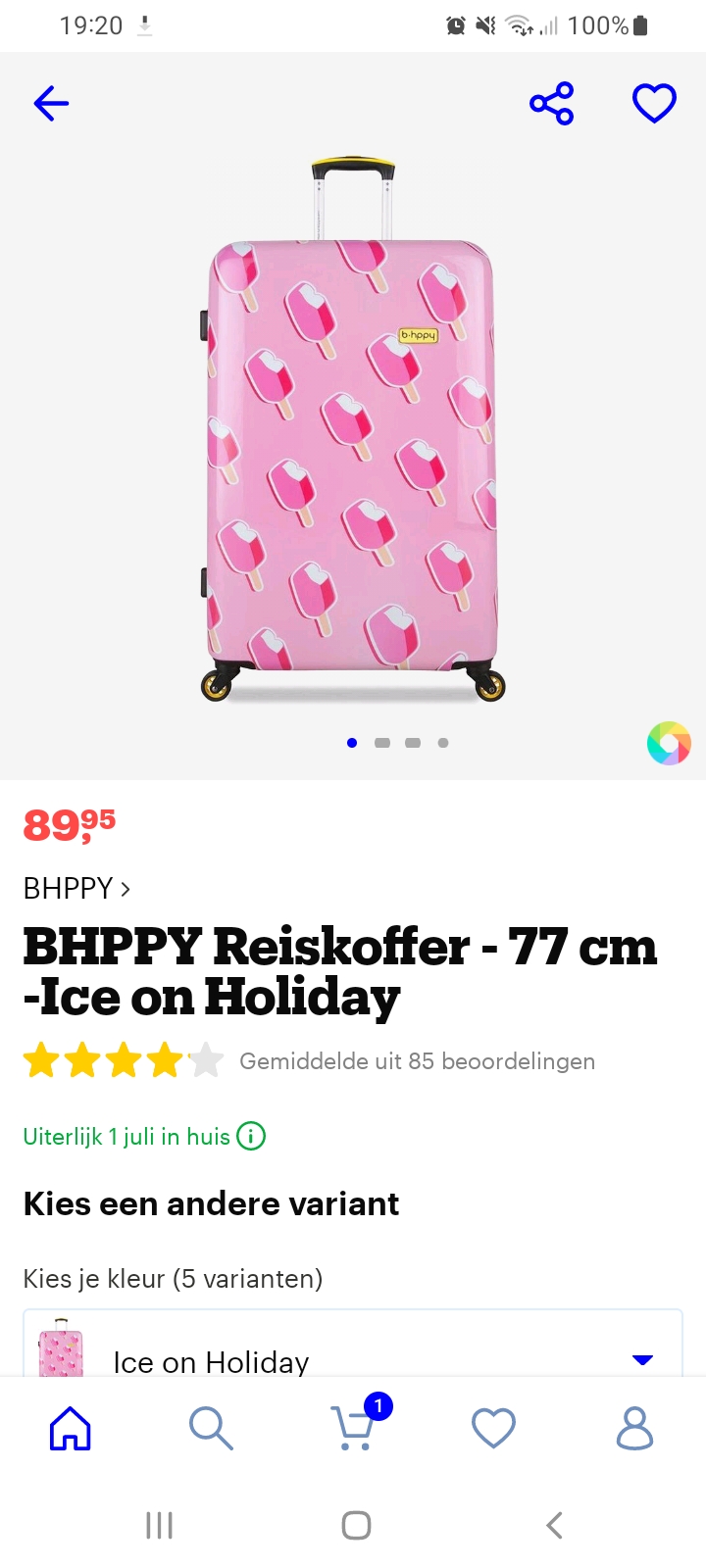Image resolution: width=706 pixels, height=1568 pixels.
Task: Tap the star rating
Action: [124, 1060]
